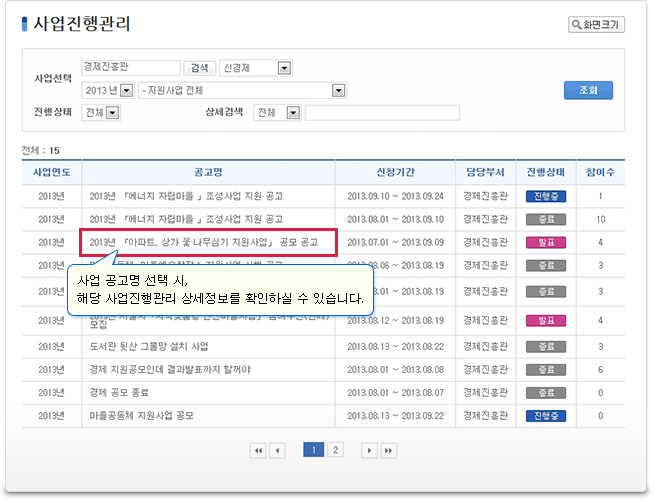Go to next page arrow

click(x=369, y=451)
